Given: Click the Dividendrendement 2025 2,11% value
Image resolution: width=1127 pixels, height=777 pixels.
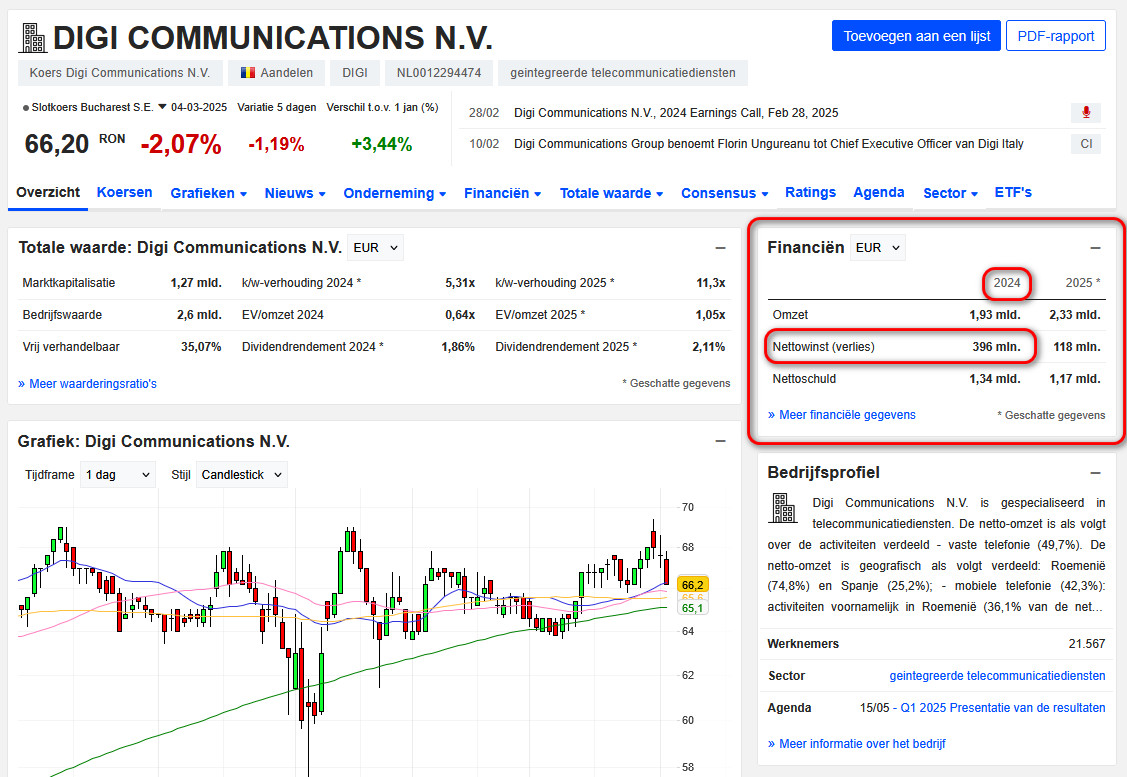Looking at the screenshot, I should 709,346.
